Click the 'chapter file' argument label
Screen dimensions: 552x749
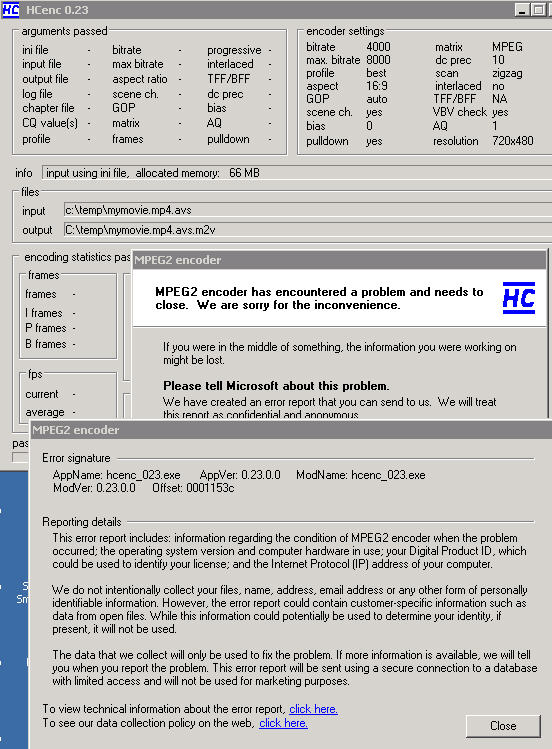48,108
